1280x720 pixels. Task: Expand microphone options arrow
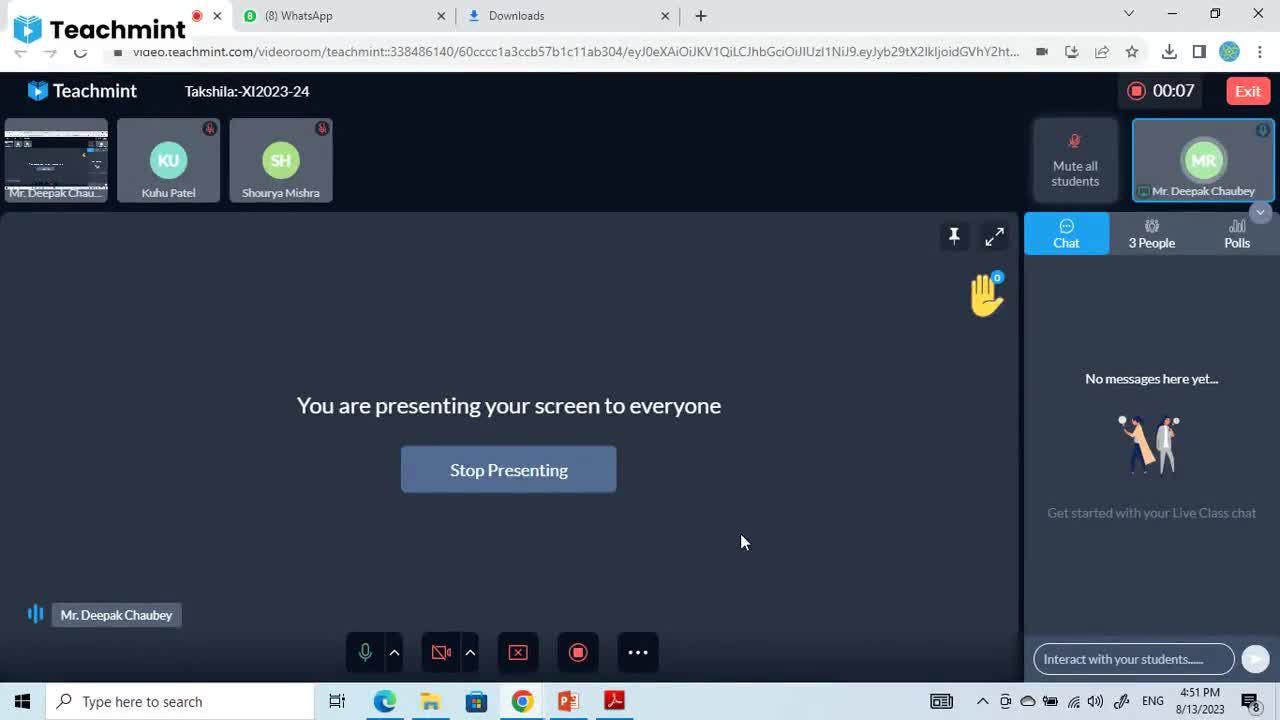(394, 653)
